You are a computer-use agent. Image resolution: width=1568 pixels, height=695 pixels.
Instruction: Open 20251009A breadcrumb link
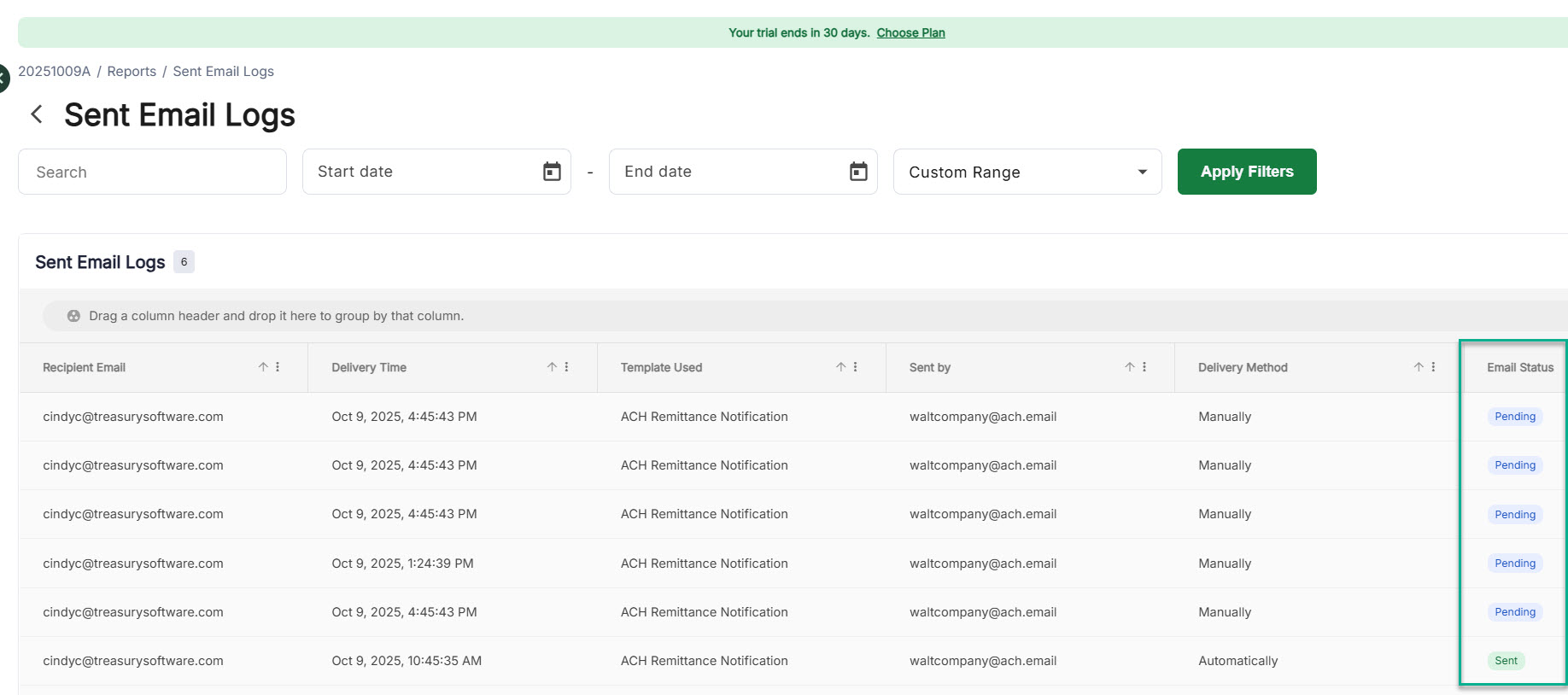pos(54,72)
